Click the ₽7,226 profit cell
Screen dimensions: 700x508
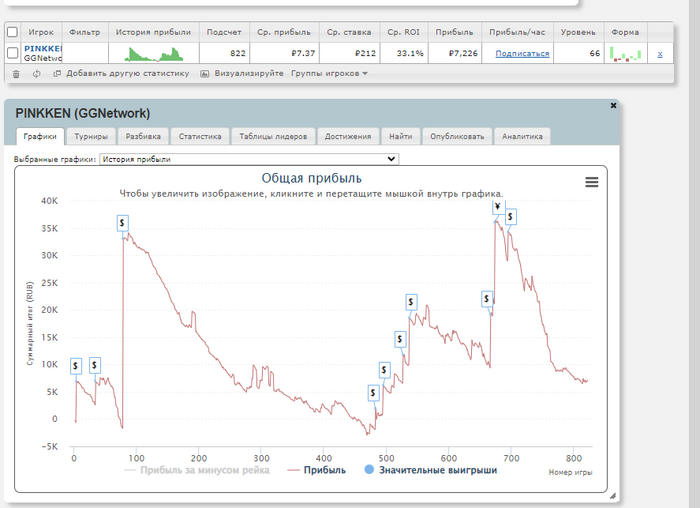(x=454, y=53)
